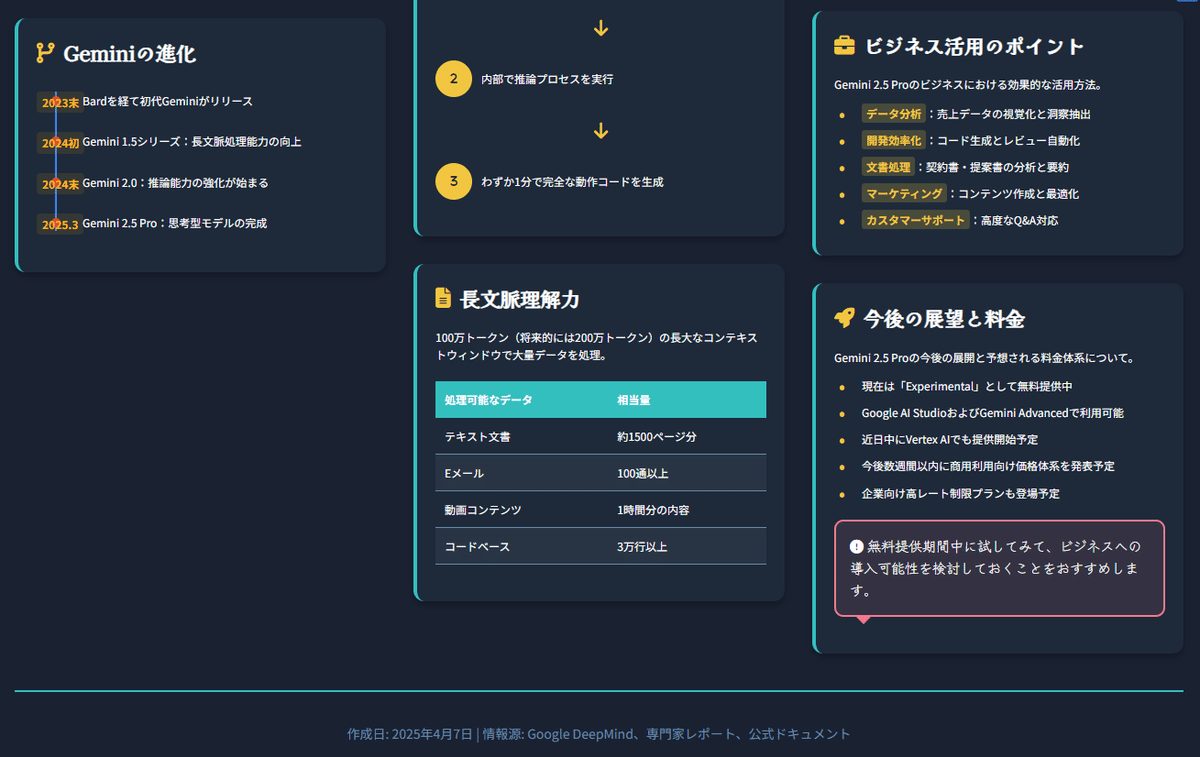This screenshot has width=1200, height=757.
Task: Click the bullet 現在は「Experimental」として無料提供中
Action: pyautogui.click(x=967, y=386)
